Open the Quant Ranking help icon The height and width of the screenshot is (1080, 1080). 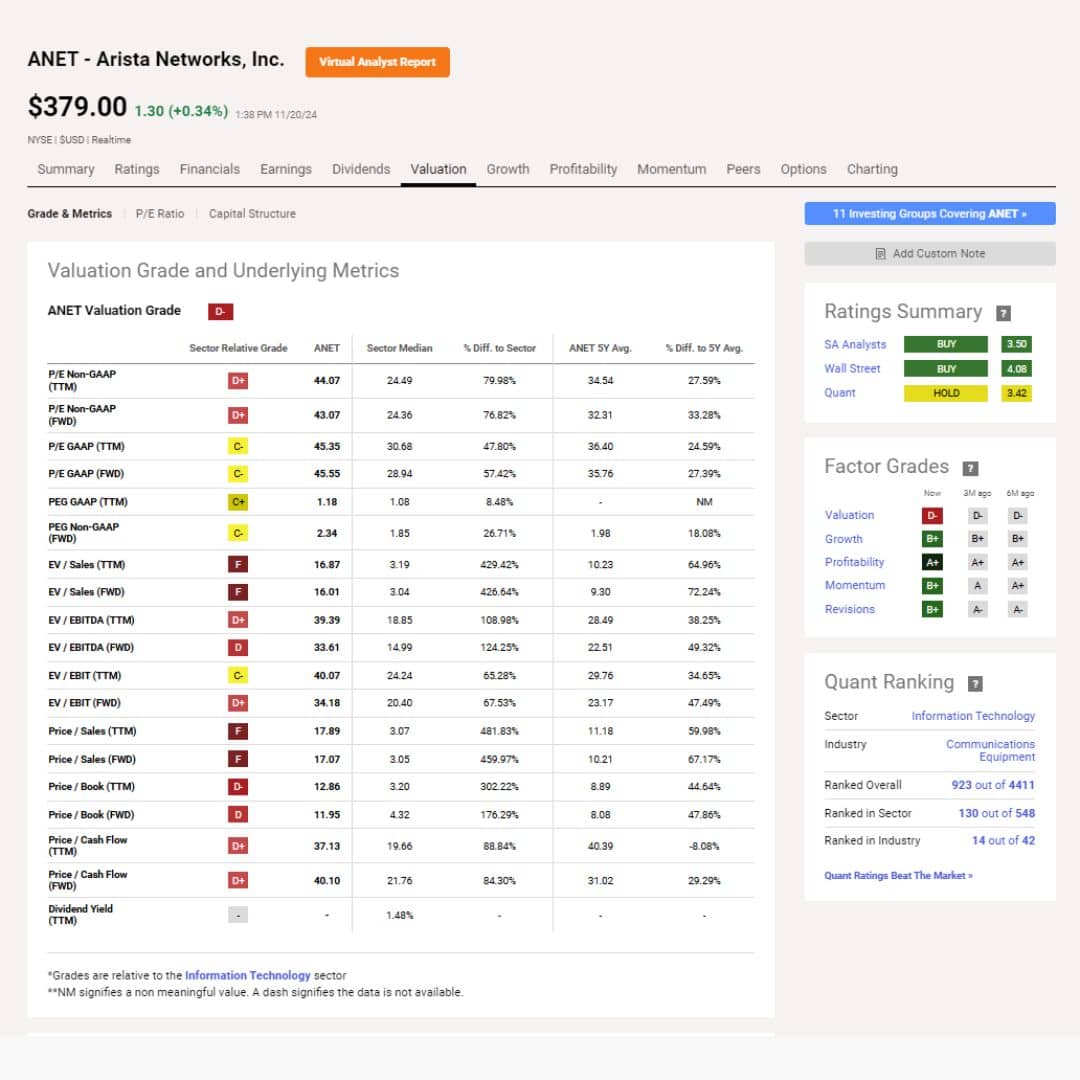pos(975,683)
